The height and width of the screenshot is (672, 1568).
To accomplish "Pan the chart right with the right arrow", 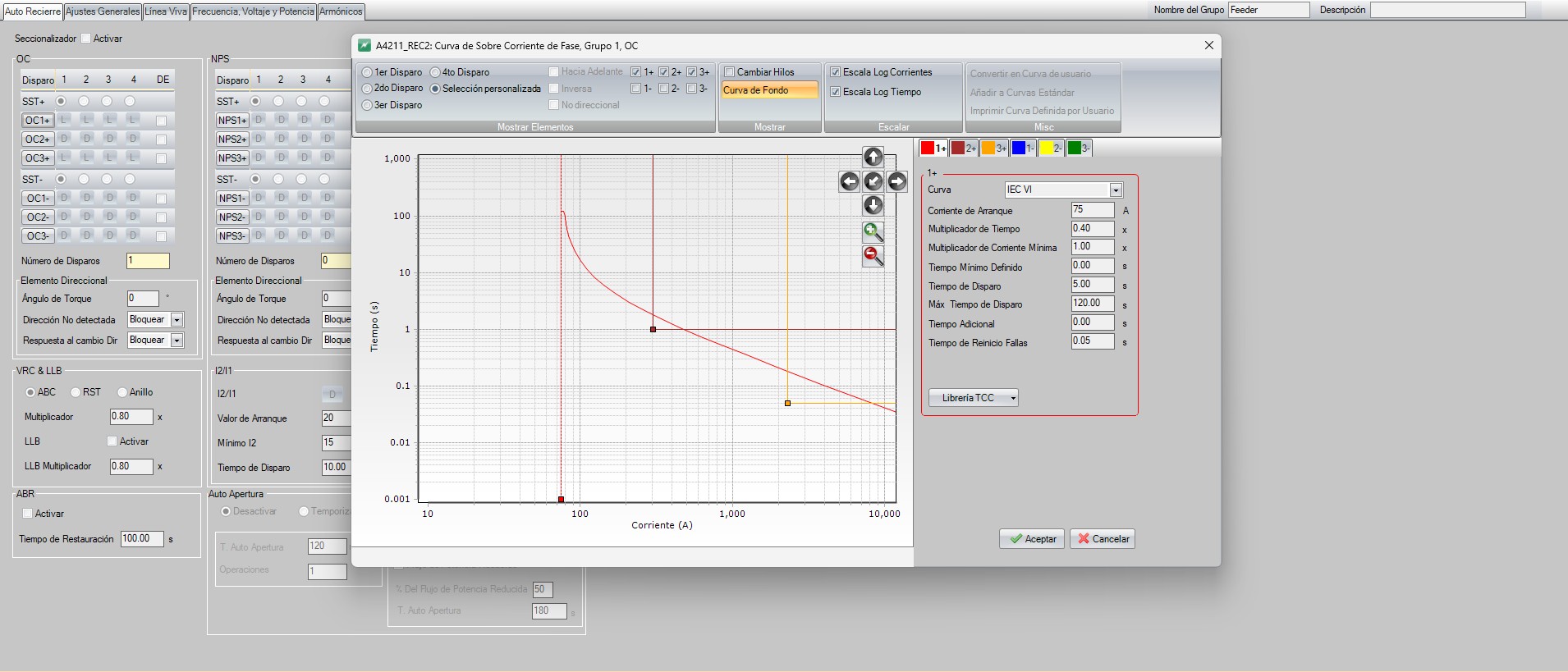I will point(897,181).
